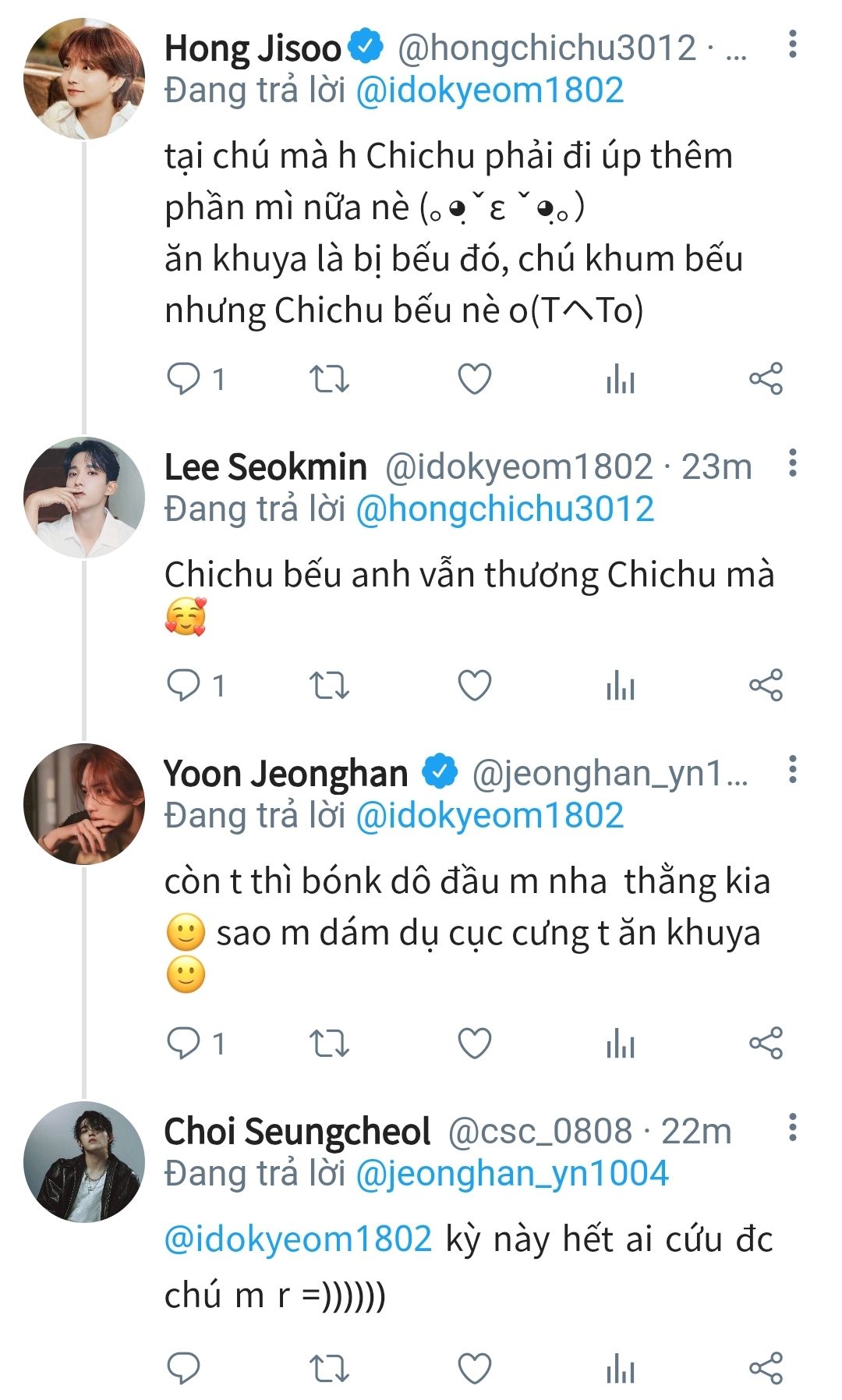Like Yoon Jeonghan's tweet
Image resolution: width=842 pixels, height=1400 pixels.
pos(474,1043)
